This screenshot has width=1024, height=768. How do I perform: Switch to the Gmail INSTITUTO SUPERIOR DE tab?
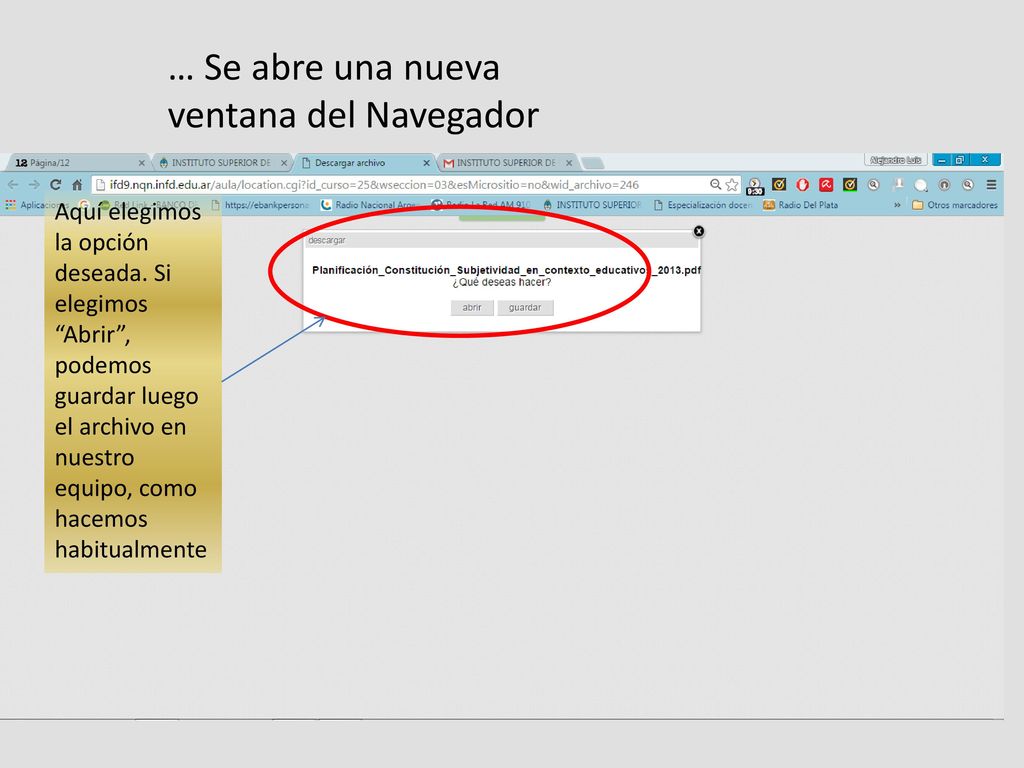506,163
